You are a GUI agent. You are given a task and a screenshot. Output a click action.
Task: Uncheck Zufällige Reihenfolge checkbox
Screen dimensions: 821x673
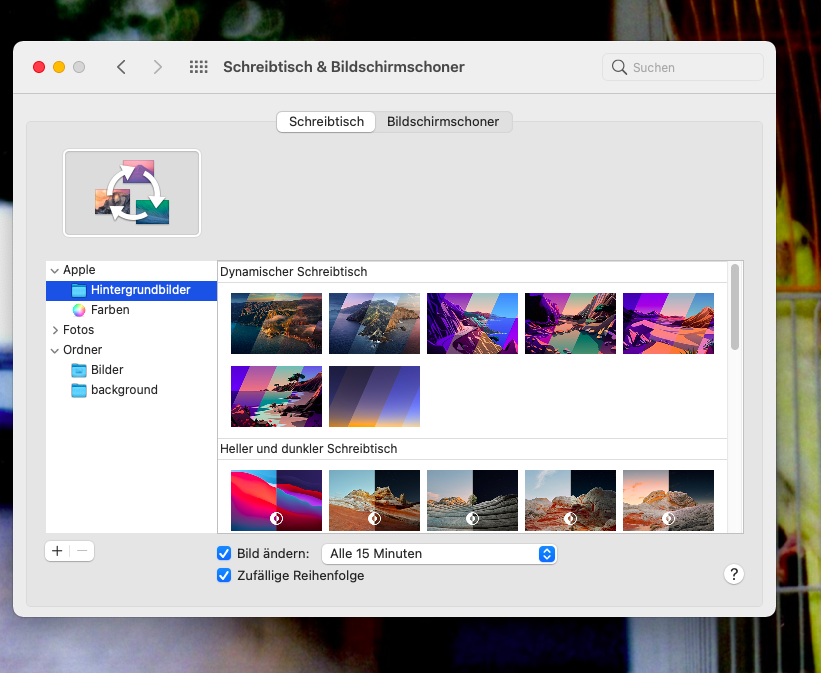[224, 575]
